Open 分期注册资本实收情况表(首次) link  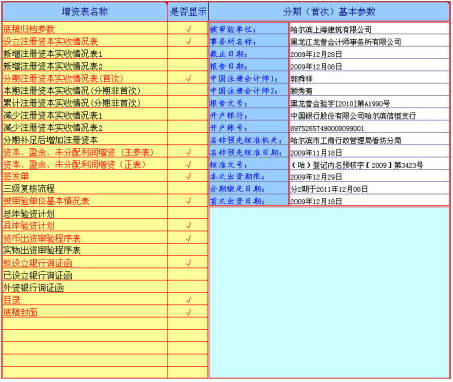pos(63,78)
